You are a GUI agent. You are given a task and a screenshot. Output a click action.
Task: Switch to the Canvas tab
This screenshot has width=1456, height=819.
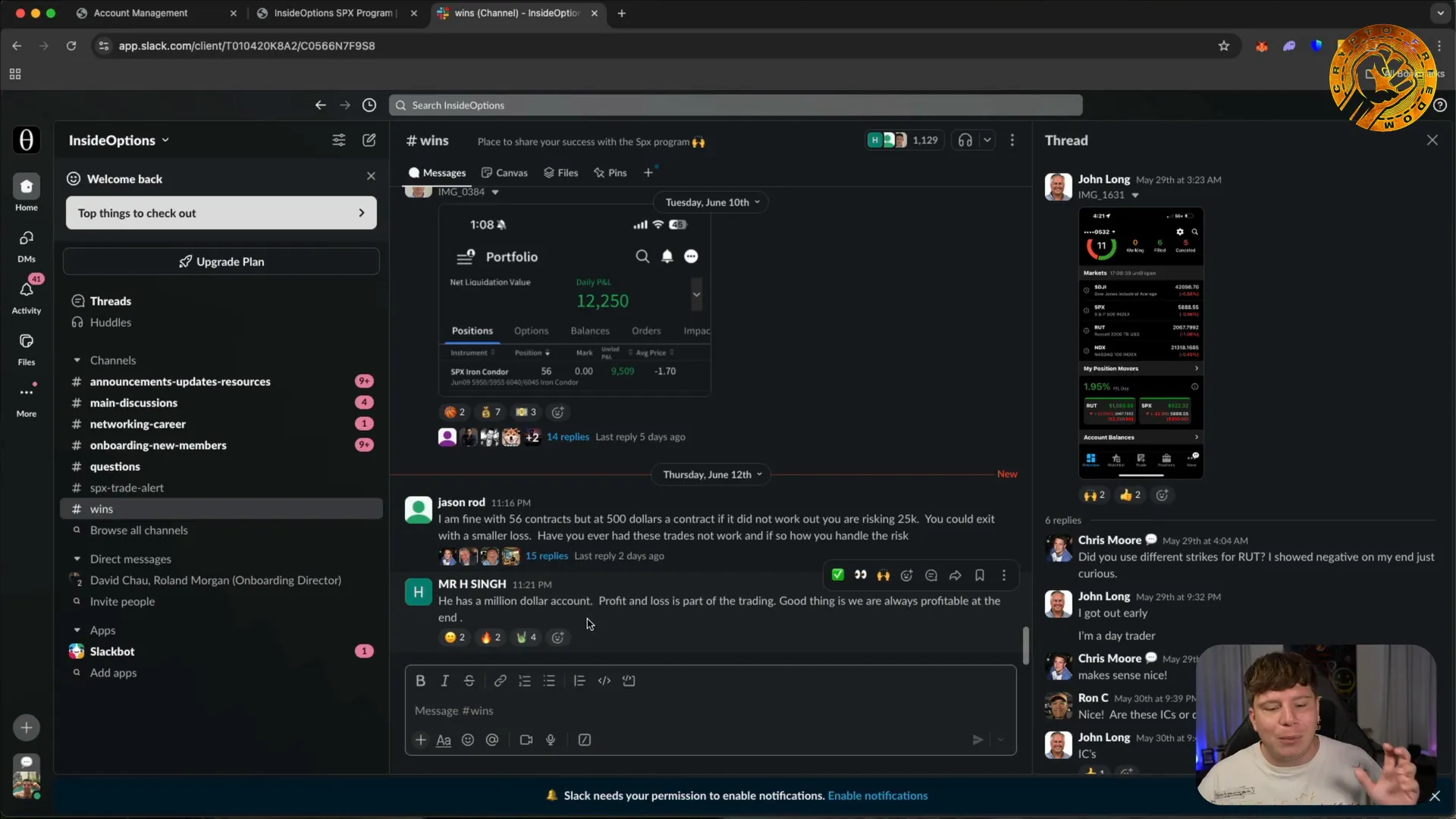504,173
